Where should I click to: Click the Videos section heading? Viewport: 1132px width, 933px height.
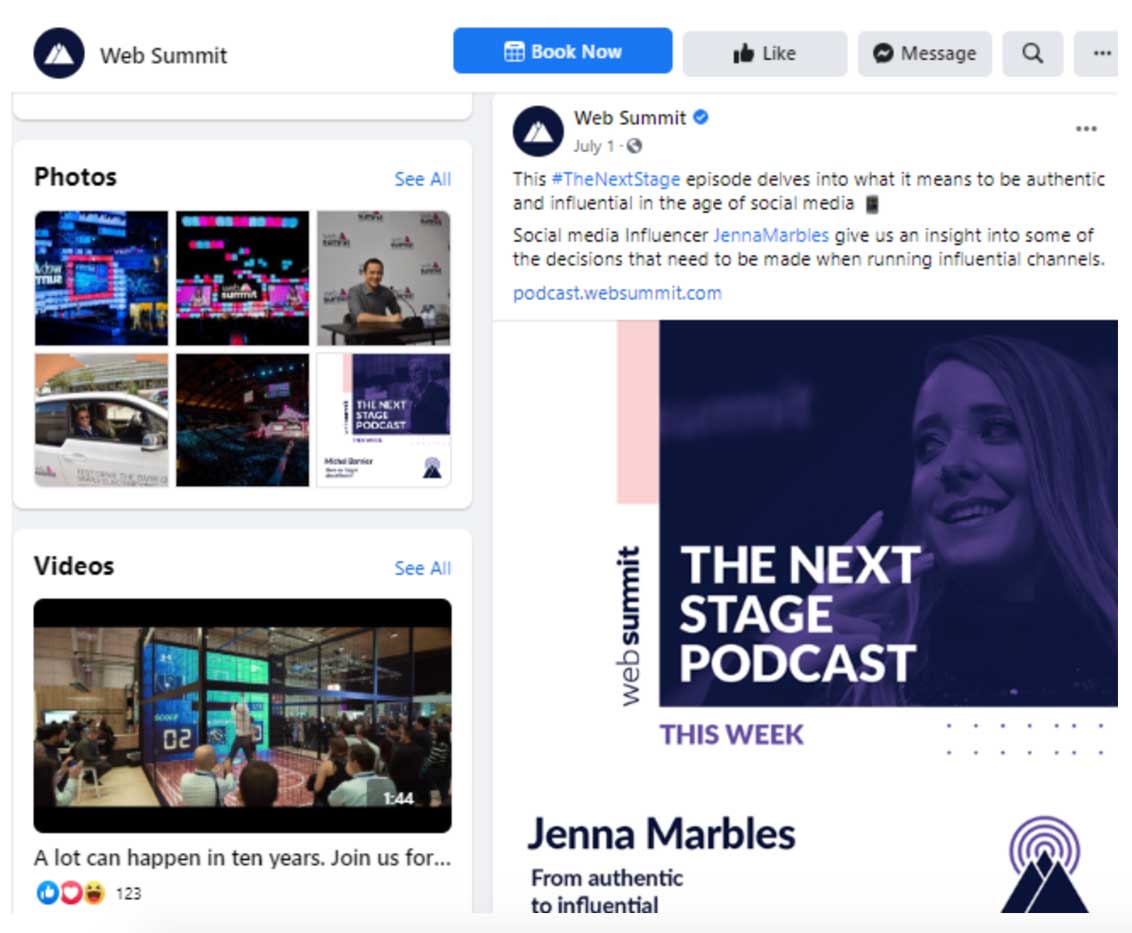tap(74, 566)
